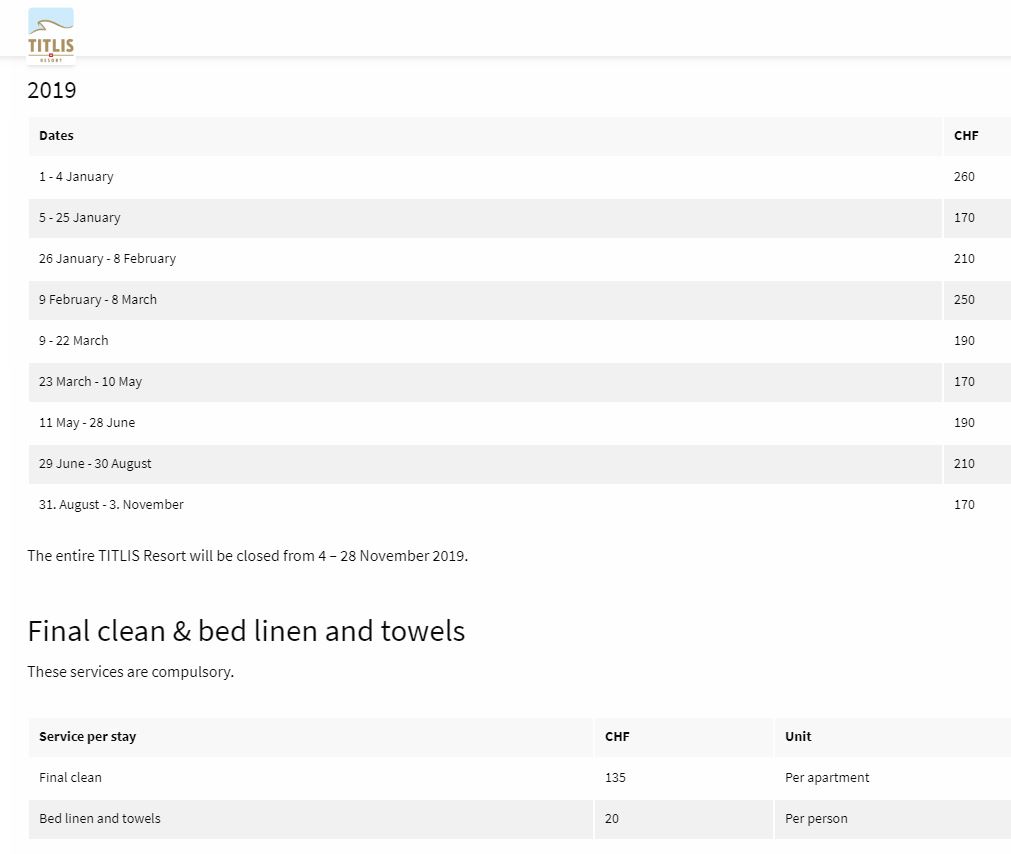Select the 11 May - 28 June row
Viewport: 1011px width, 854px height.
coord(87,423)
